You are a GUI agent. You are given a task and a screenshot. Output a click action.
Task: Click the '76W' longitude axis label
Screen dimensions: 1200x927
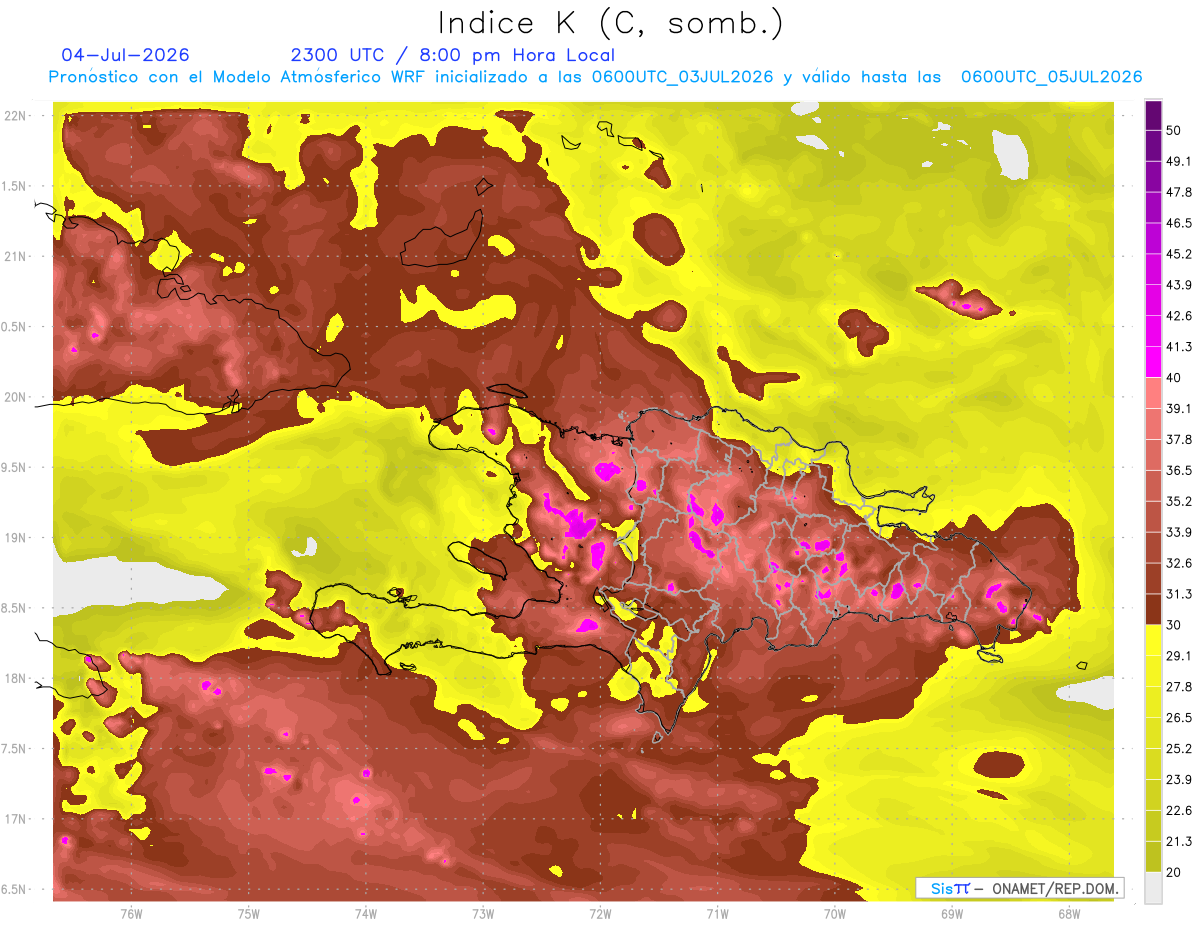click(131, 914)
